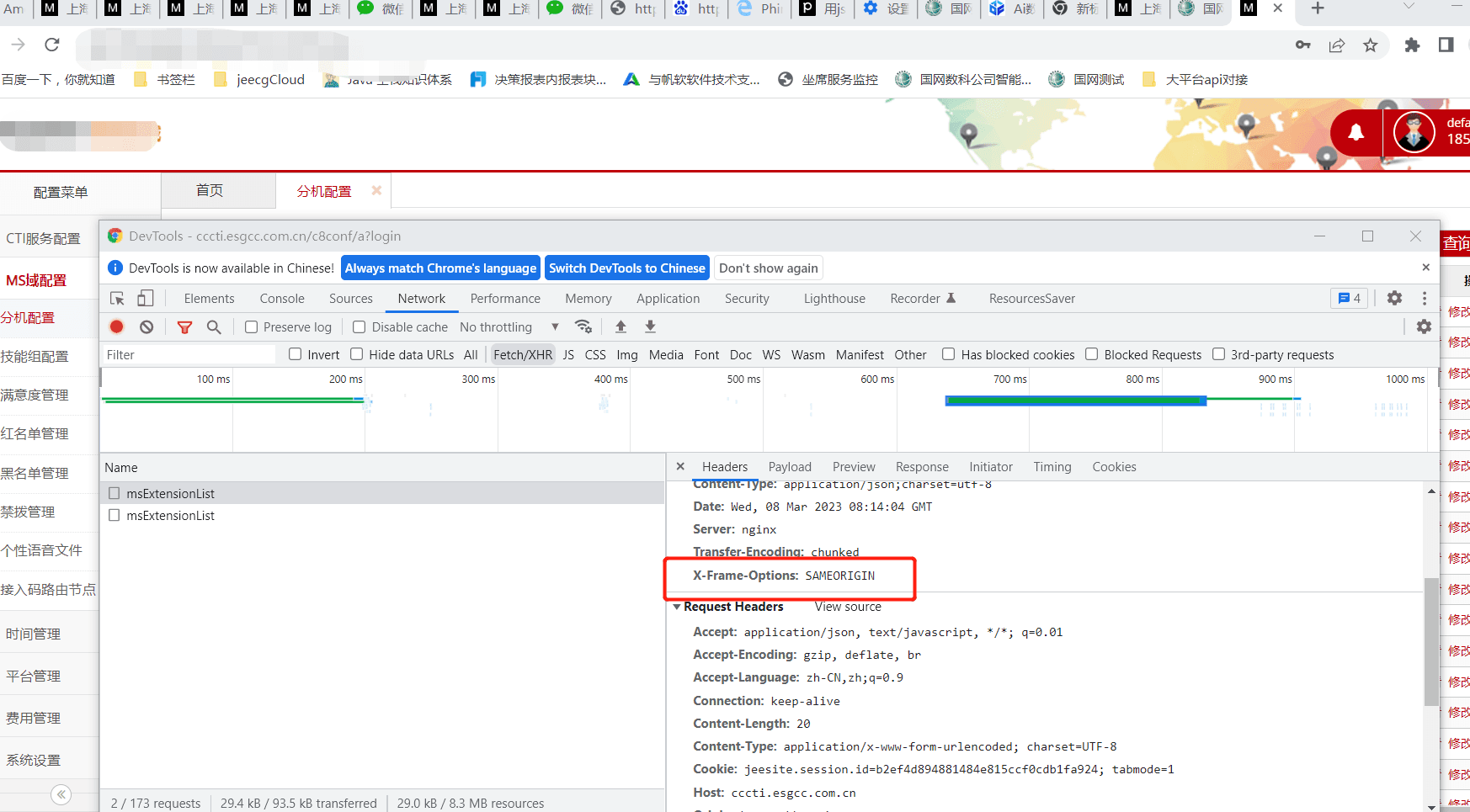Click the record network log button

(117, 326)
